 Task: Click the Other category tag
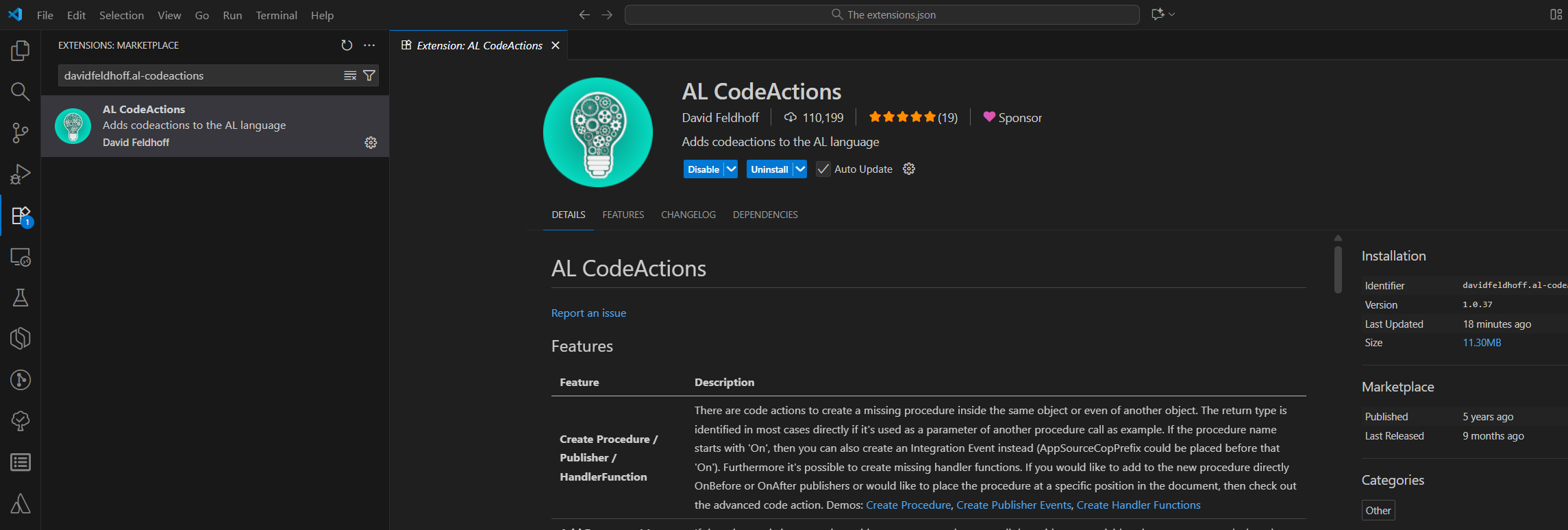1378,510
